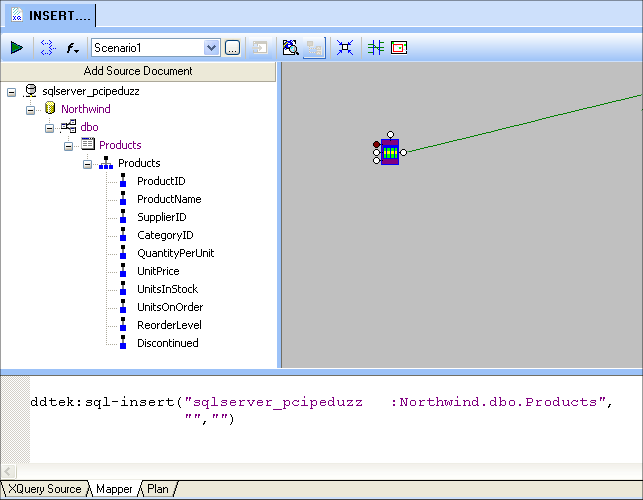Select SupplierID column
This screenshot has width=643, height=500.
(x=162, y=217)
